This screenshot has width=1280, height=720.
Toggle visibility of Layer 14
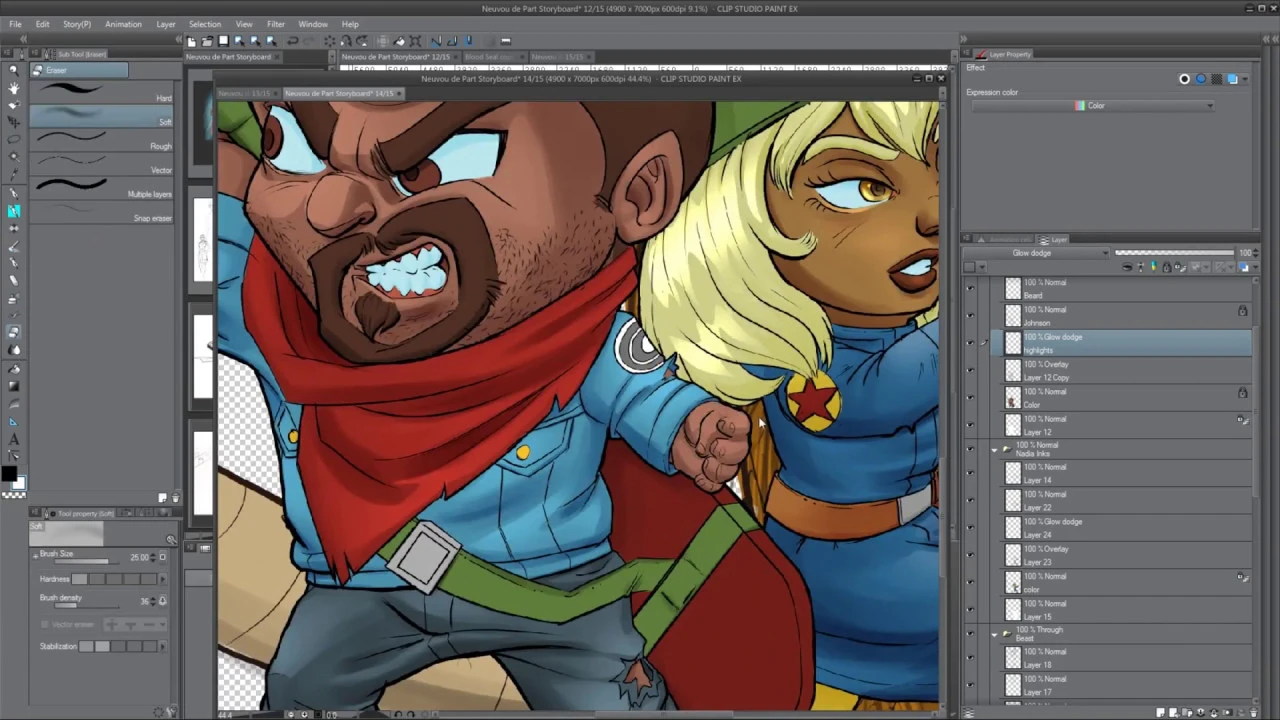coord(969,473)
